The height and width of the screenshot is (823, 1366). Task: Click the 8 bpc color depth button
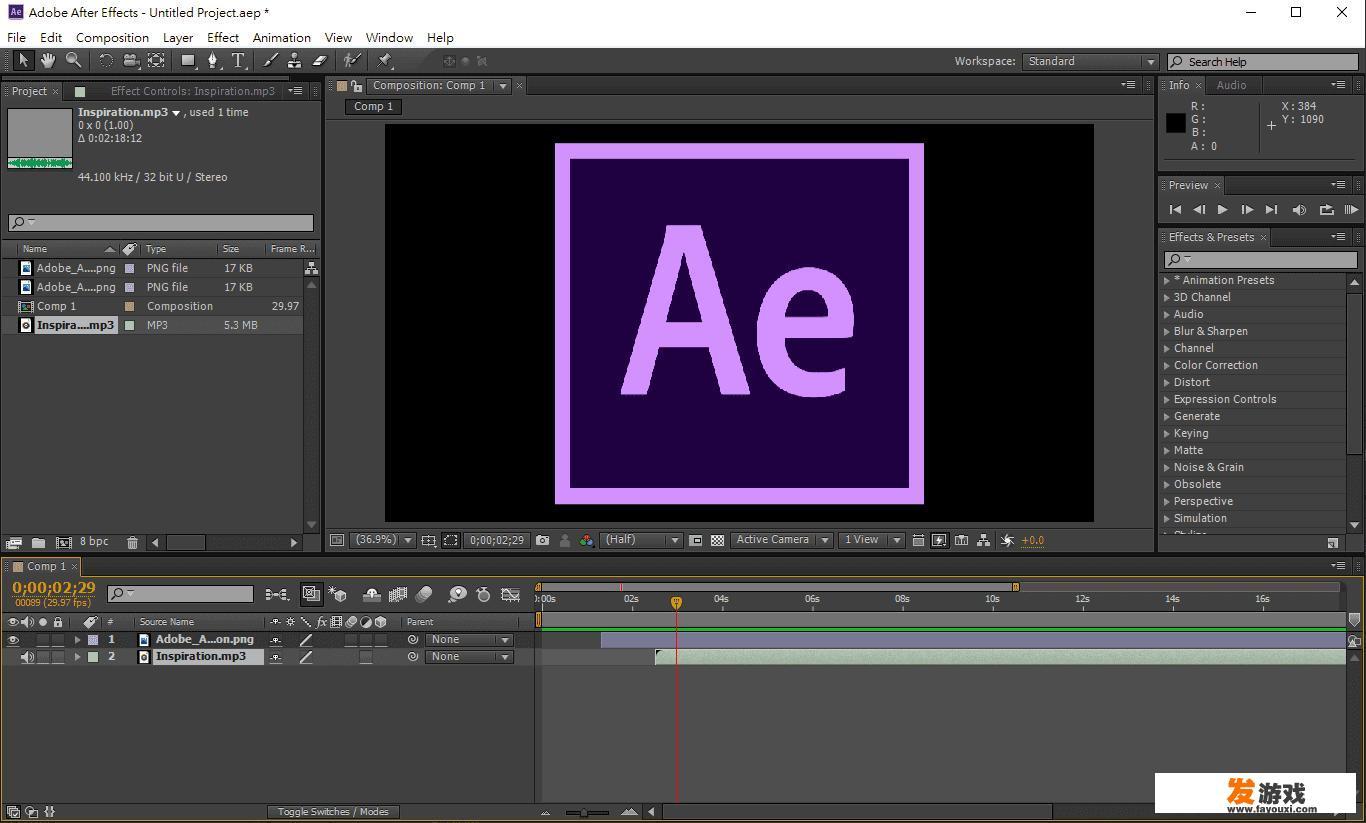pos(94,542)
